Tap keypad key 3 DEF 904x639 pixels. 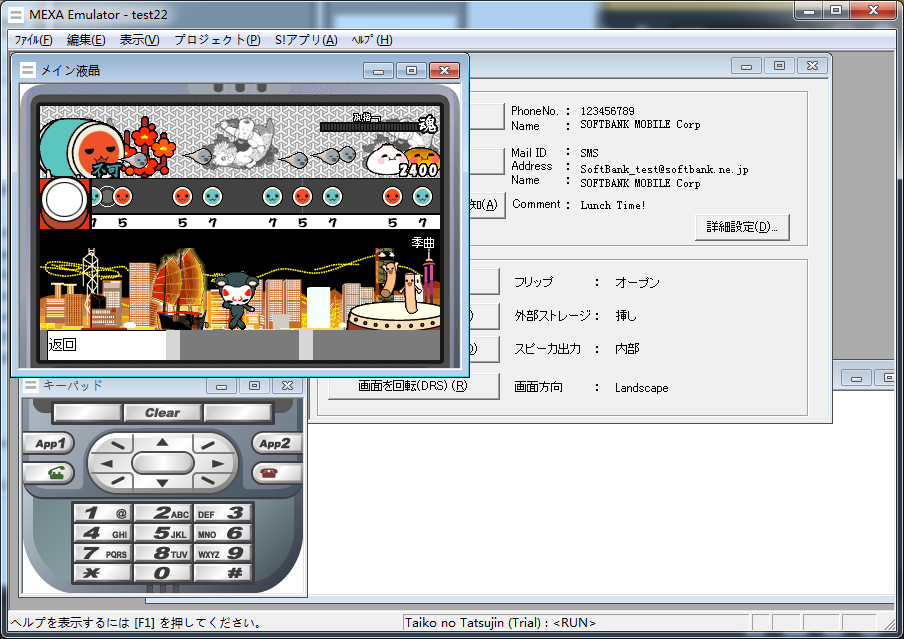pyautogui.click(x=223, y=513)
